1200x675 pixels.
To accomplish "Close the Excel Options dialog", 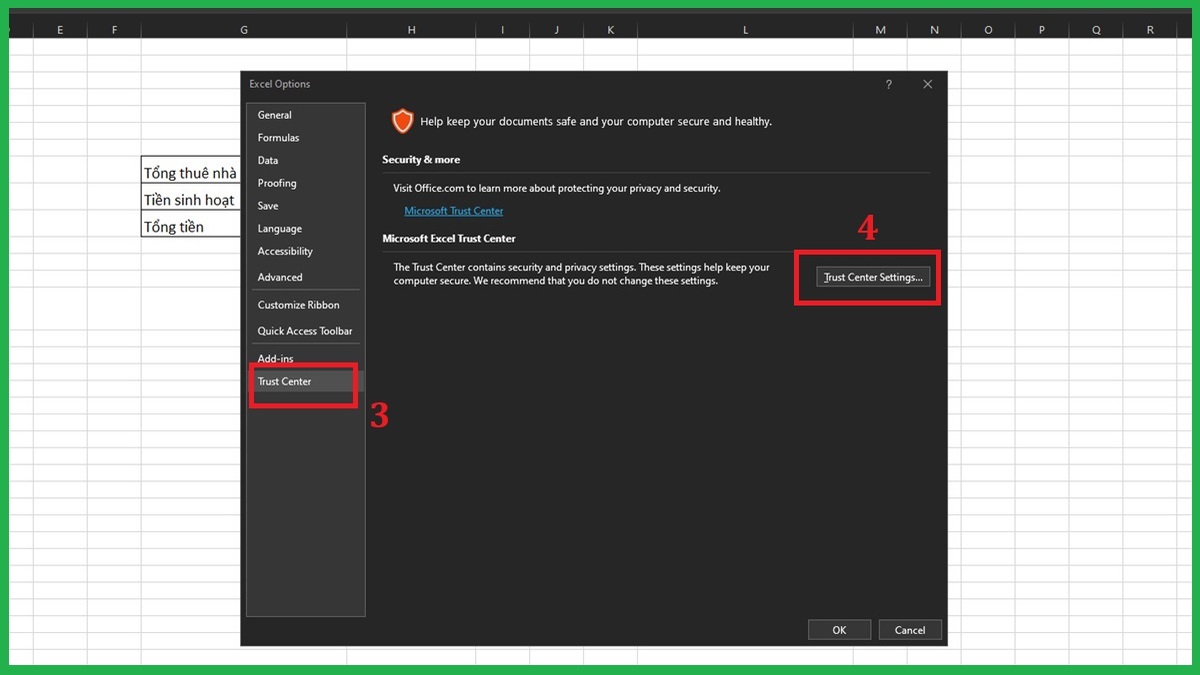I will 927,85.
